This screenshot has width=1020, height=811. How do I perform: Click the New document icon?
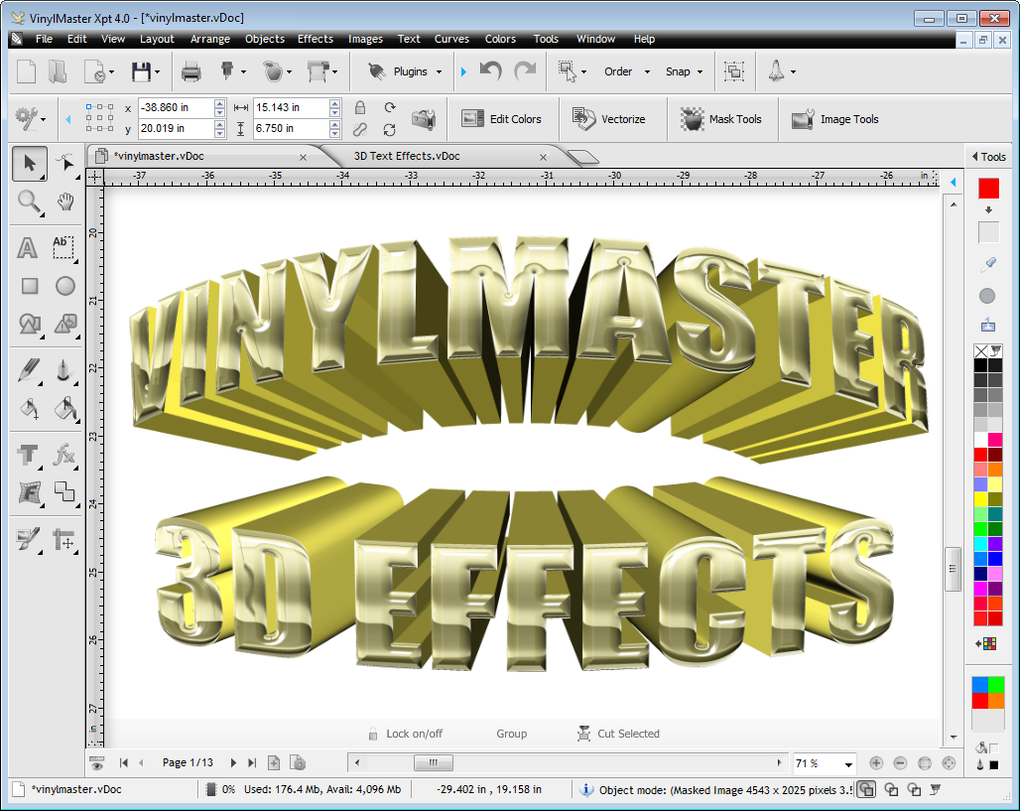pyautogui.click(x=26, y=72)
